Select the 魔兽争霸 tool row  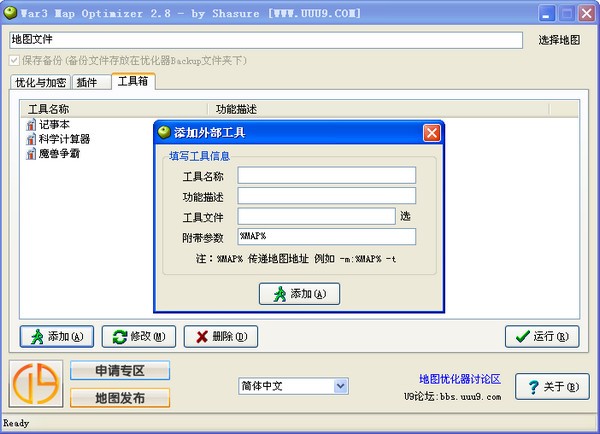click(53, 154)
